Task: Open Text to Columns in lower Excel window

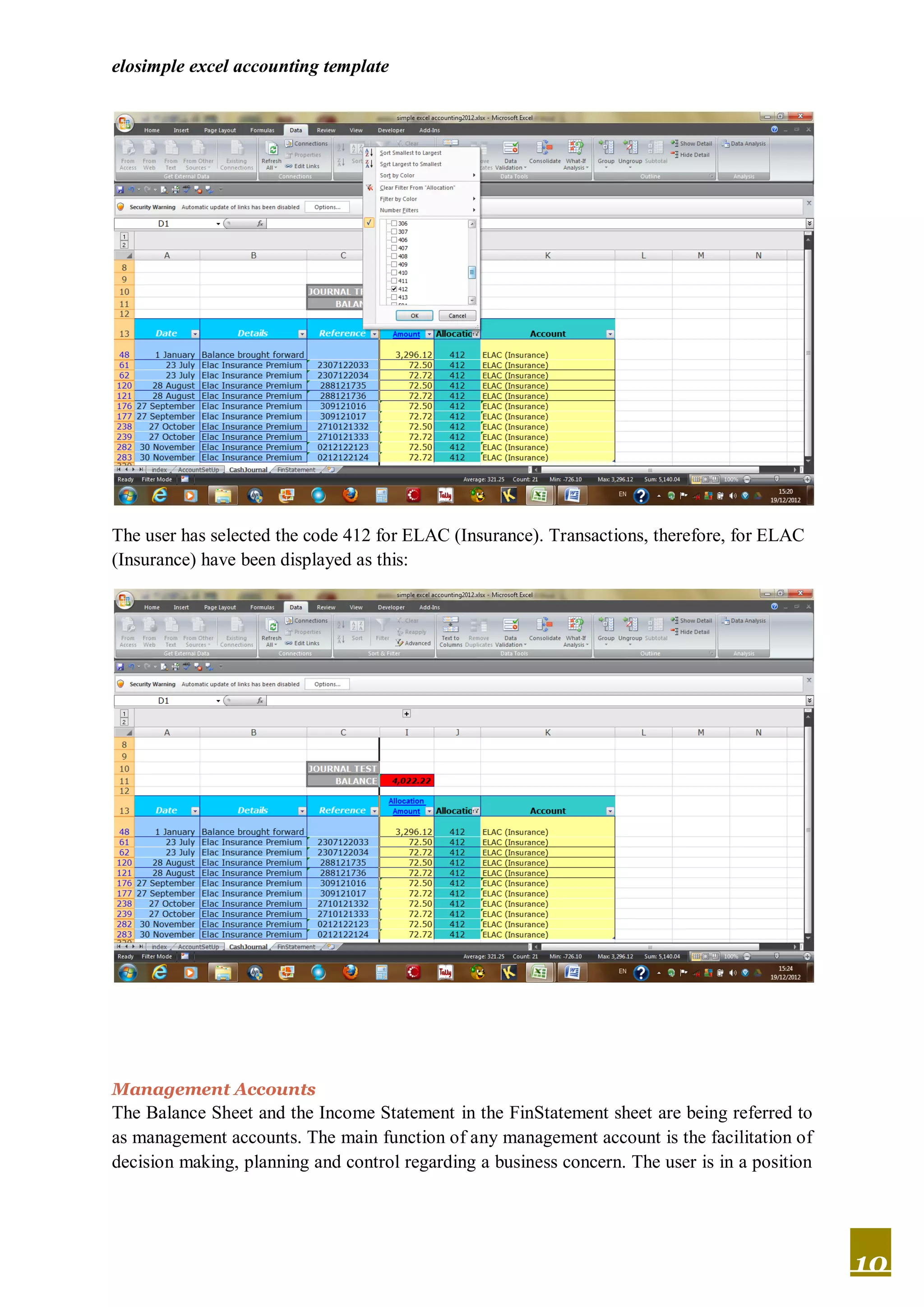Action: click(x=450, y=632)
